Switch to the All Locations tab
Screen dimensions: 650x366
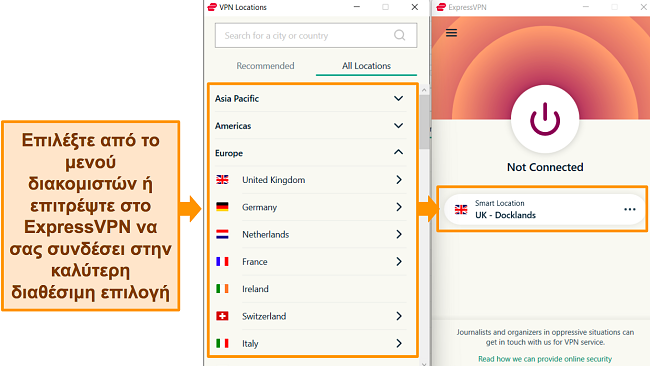point(366,65)
